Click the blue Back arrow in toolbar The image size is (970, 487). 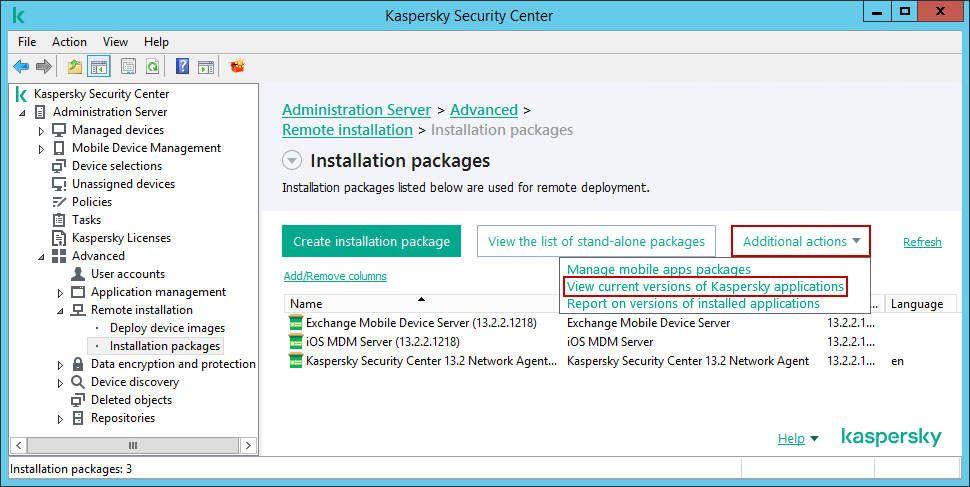click(20, 67)
